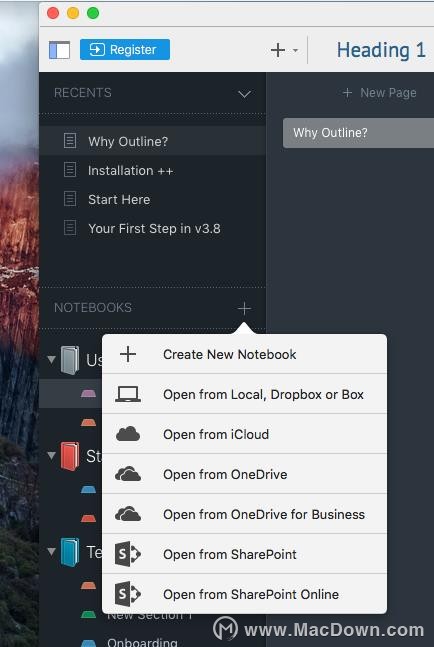Click the toolbar plus add icon

278,50
